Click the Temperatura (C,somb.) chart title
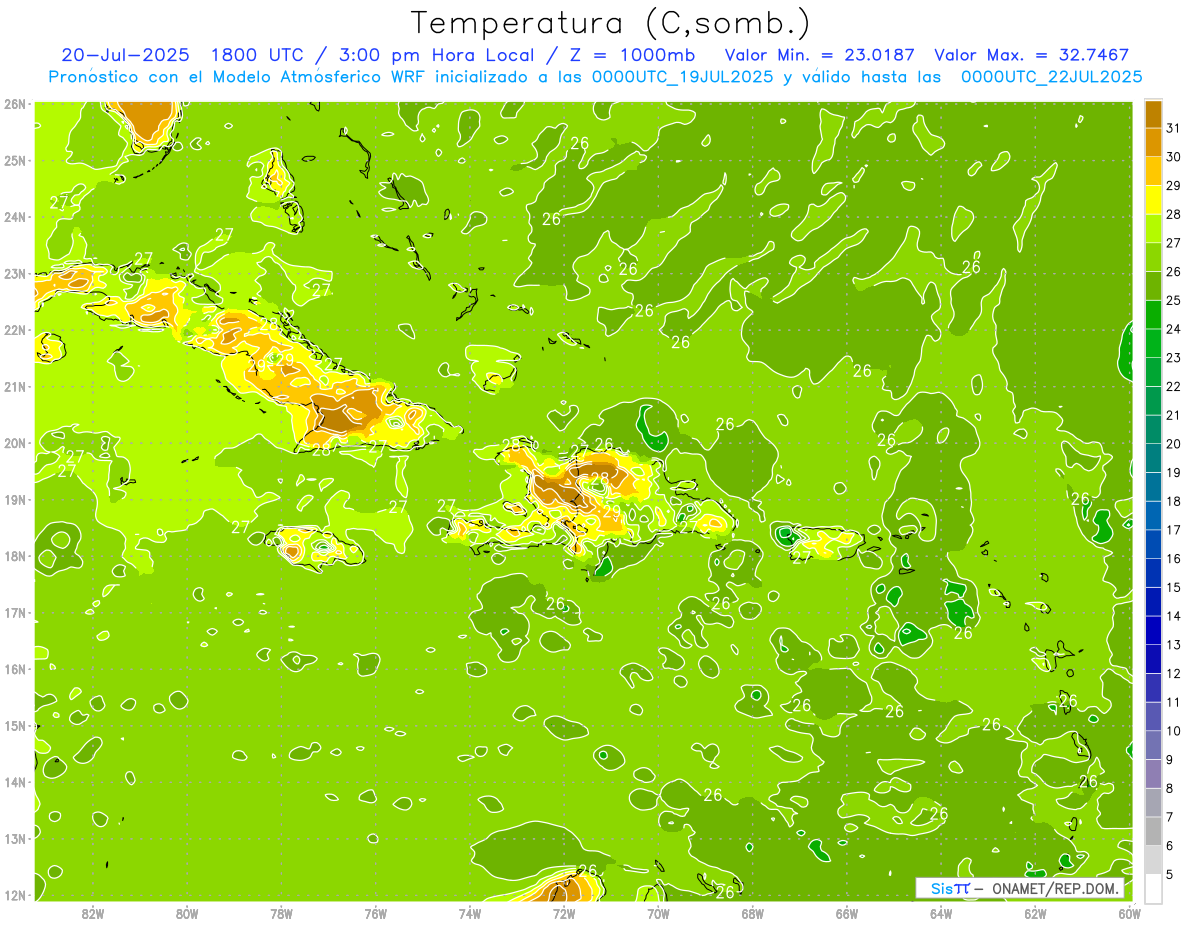This screenshot has height=927, width=1200. 610,22
